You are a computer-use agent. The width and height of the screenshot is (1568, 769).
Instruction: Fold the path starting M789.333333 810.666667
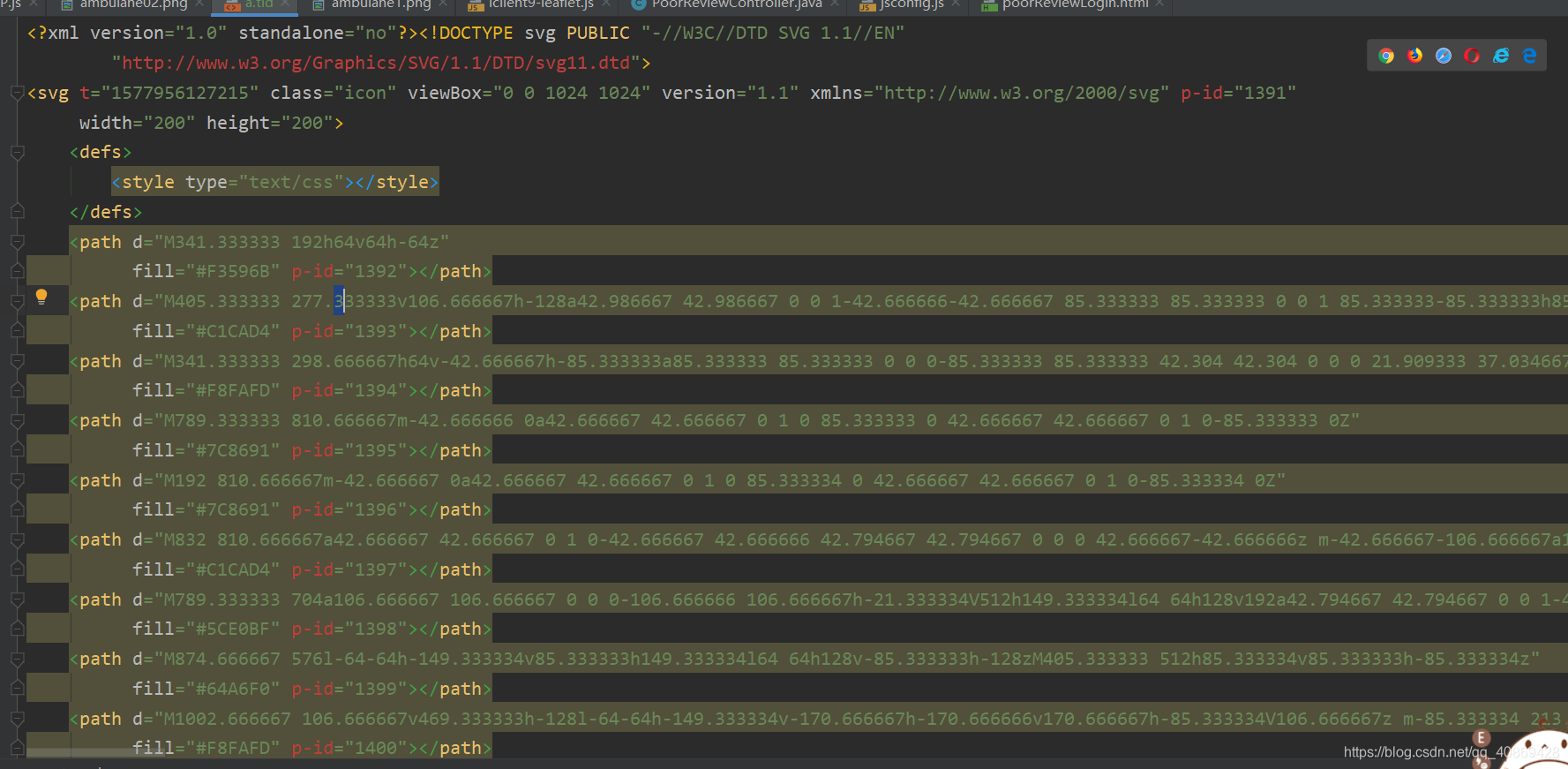click(17, 420)
